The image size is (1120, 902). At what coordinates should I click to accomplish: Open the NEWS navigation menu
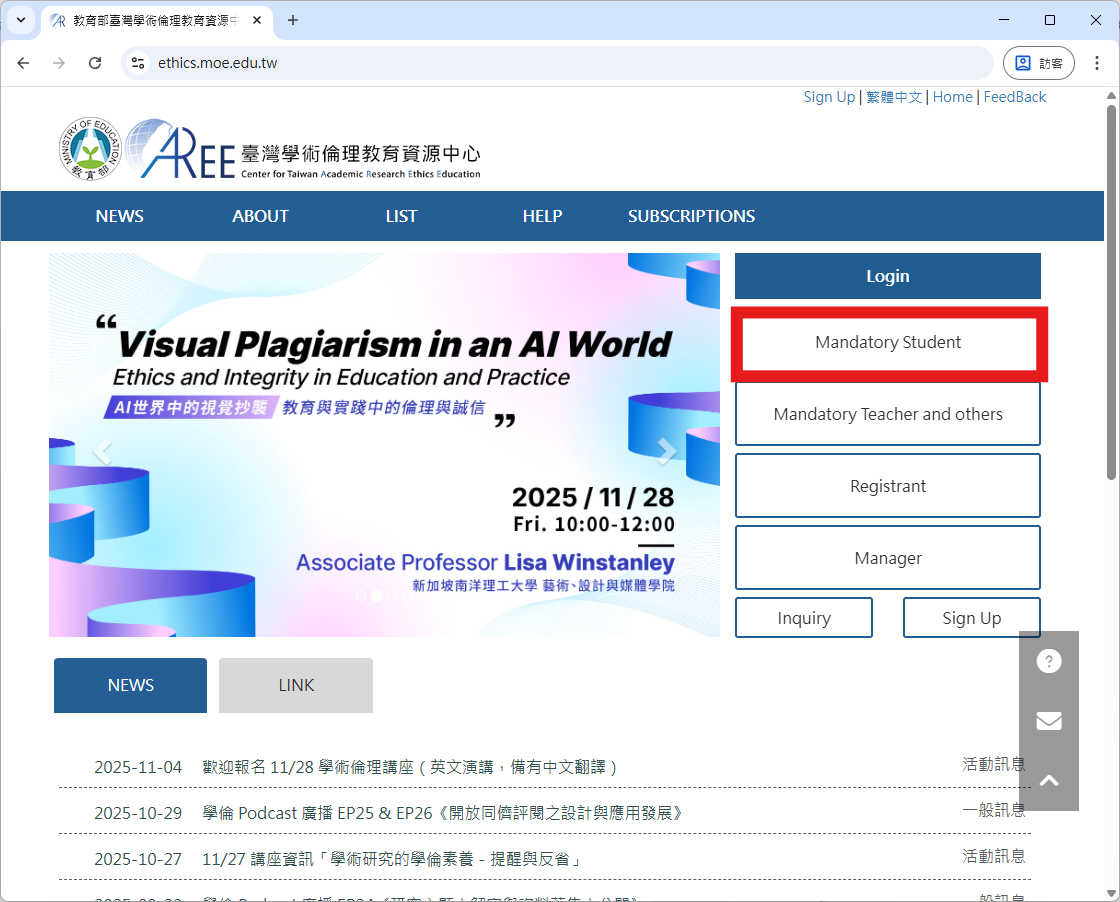tap(119, 216)
